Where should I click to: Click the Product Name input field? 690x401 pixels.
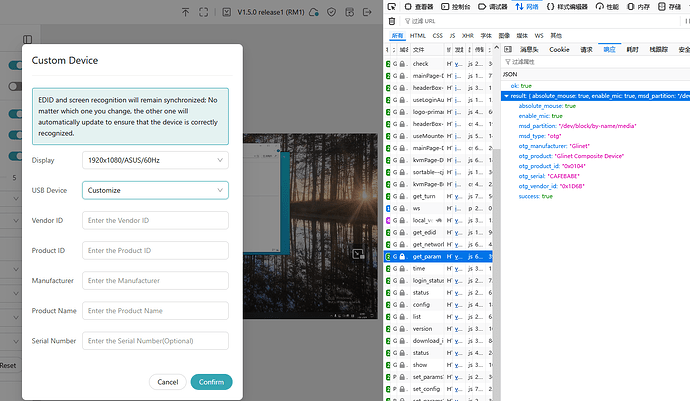coord(155,311)
